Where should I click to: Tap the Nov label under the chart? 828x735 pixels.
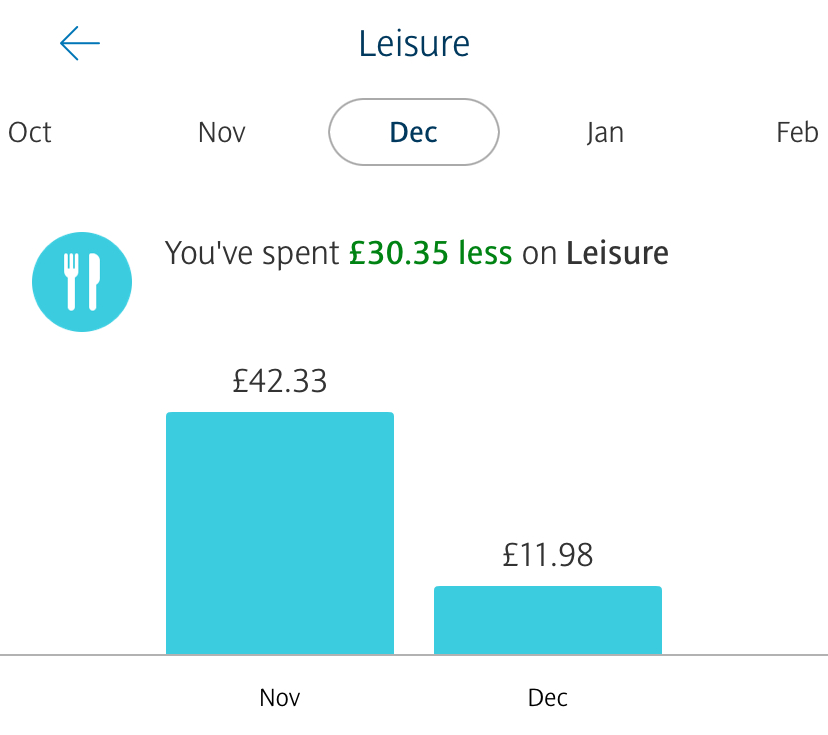pos(280,698)
